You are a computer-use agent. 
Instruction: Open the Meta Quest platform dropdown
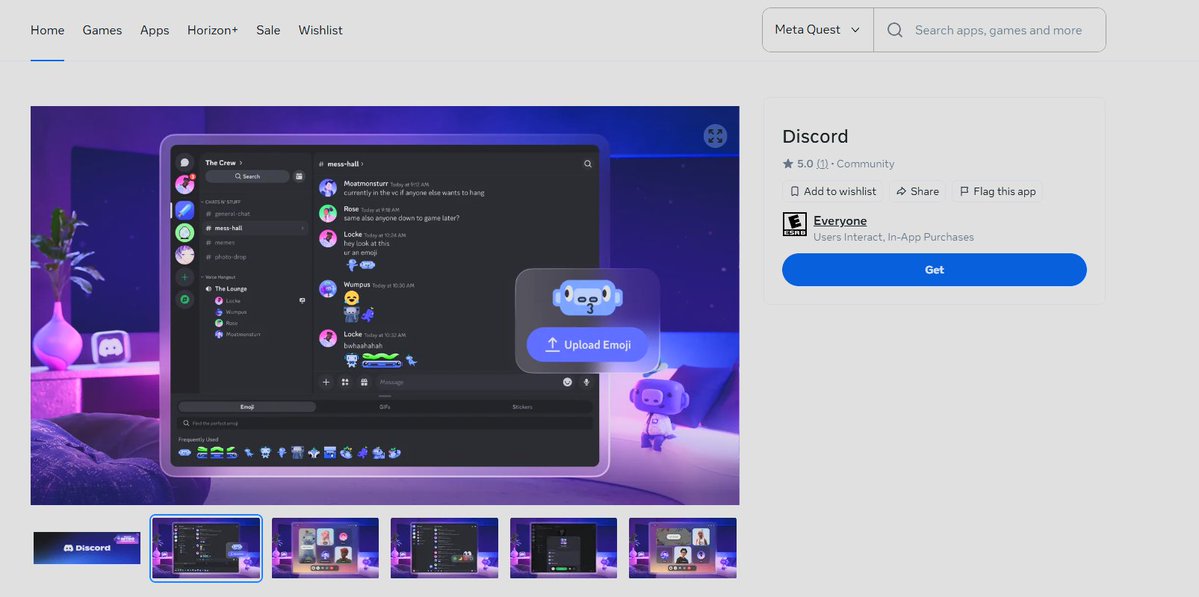(x=817, y=30)
